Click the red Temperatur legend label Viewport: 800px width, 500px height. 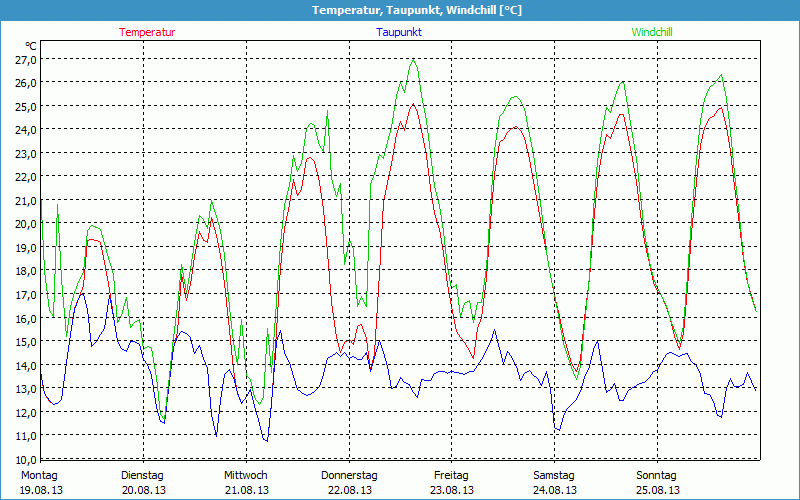click(x=147, y=32)
